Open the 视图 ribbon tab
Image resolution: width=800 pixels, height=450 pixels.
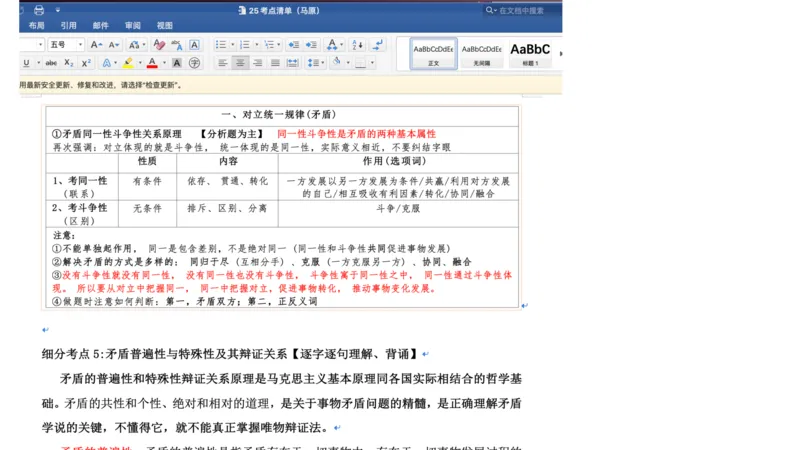(164, 26)
